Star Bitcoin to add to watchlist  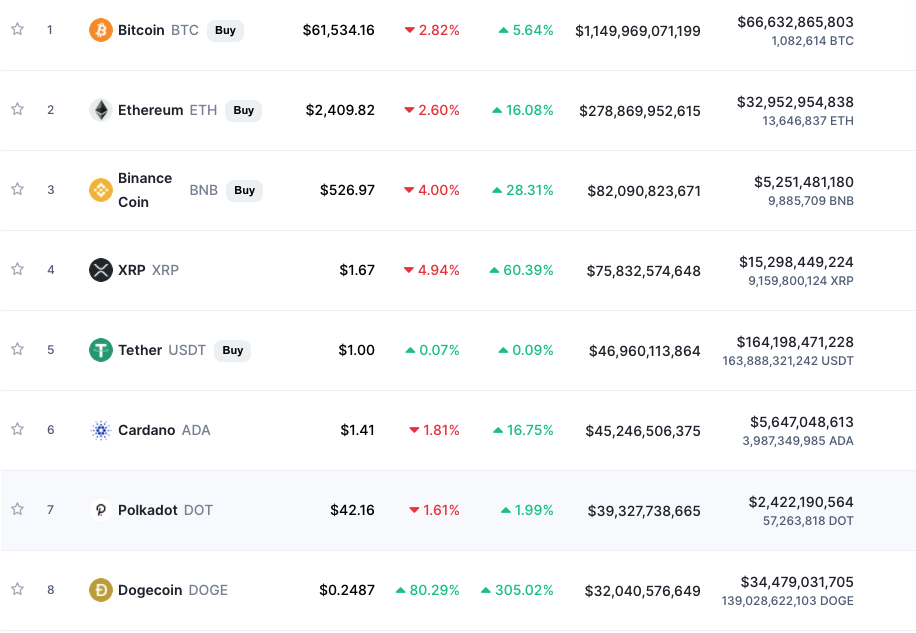tap(18, 29)
